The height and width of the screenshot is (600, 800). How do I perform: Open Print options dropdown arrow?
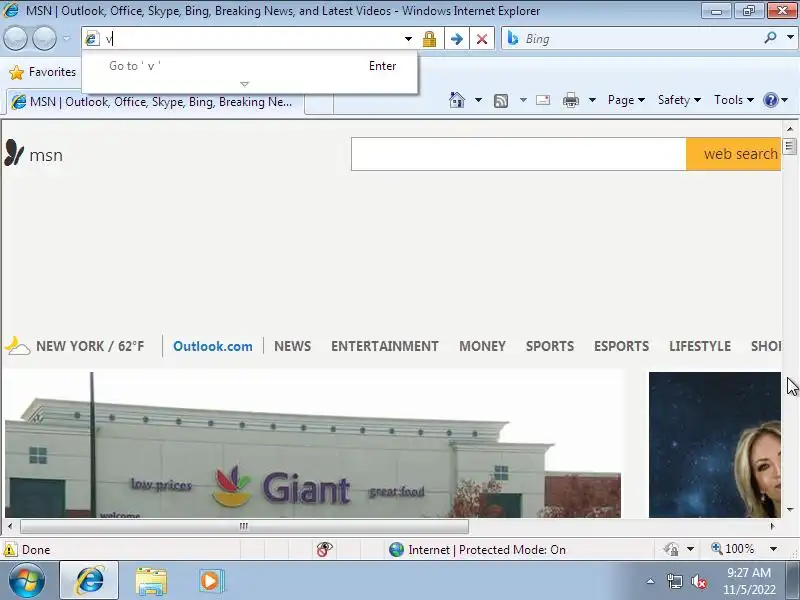592,100
